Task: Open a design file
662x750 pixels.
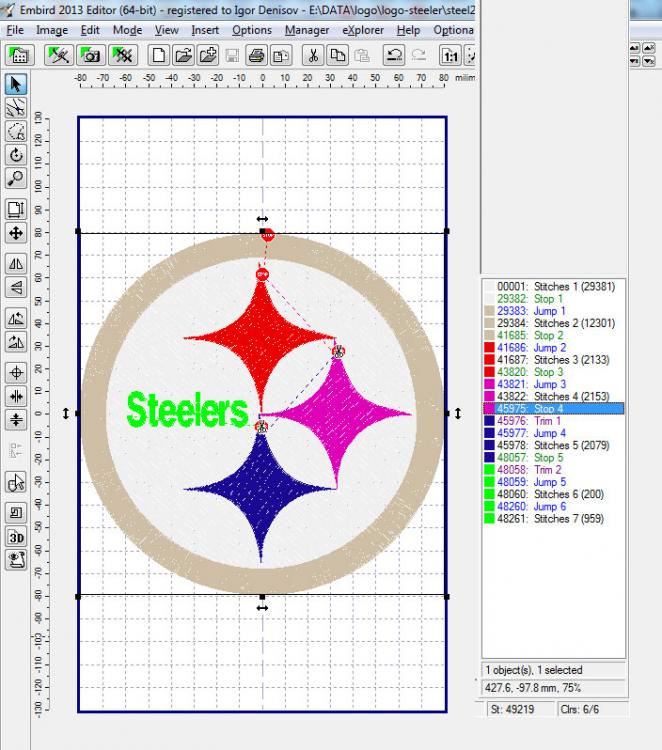Action: click(183, 55)
